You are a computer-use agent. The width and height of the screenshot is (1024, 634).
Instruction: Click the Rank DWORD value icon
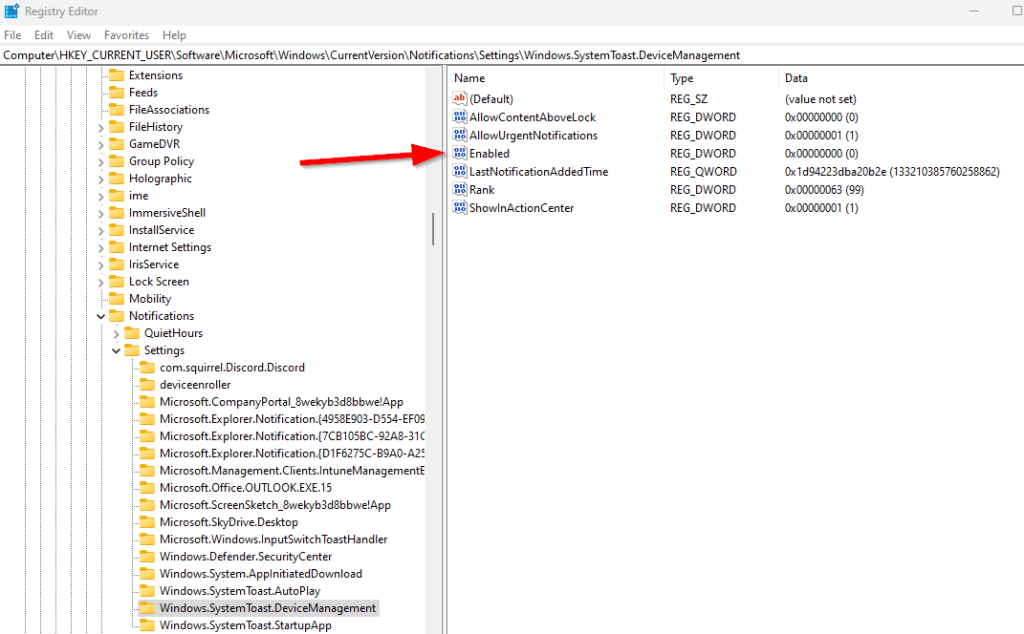point(460,190)
